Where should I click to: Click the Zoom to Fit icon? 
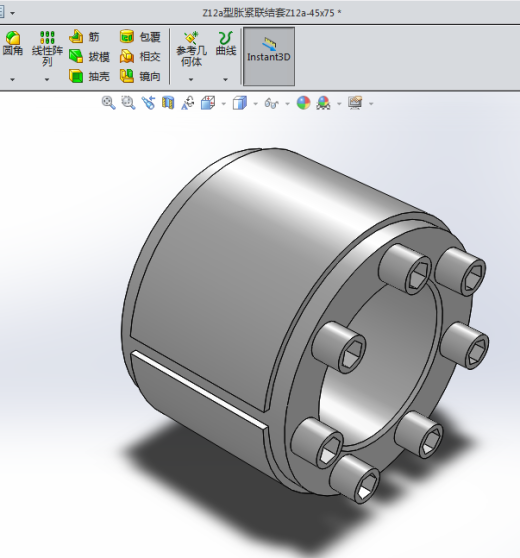tap(108, 103)
